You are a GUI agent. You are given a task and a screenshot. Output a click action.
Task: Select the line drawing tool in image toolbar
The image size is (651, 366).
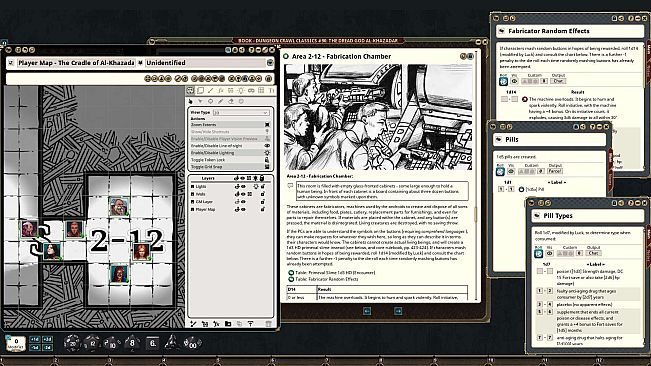click(210, 90)
